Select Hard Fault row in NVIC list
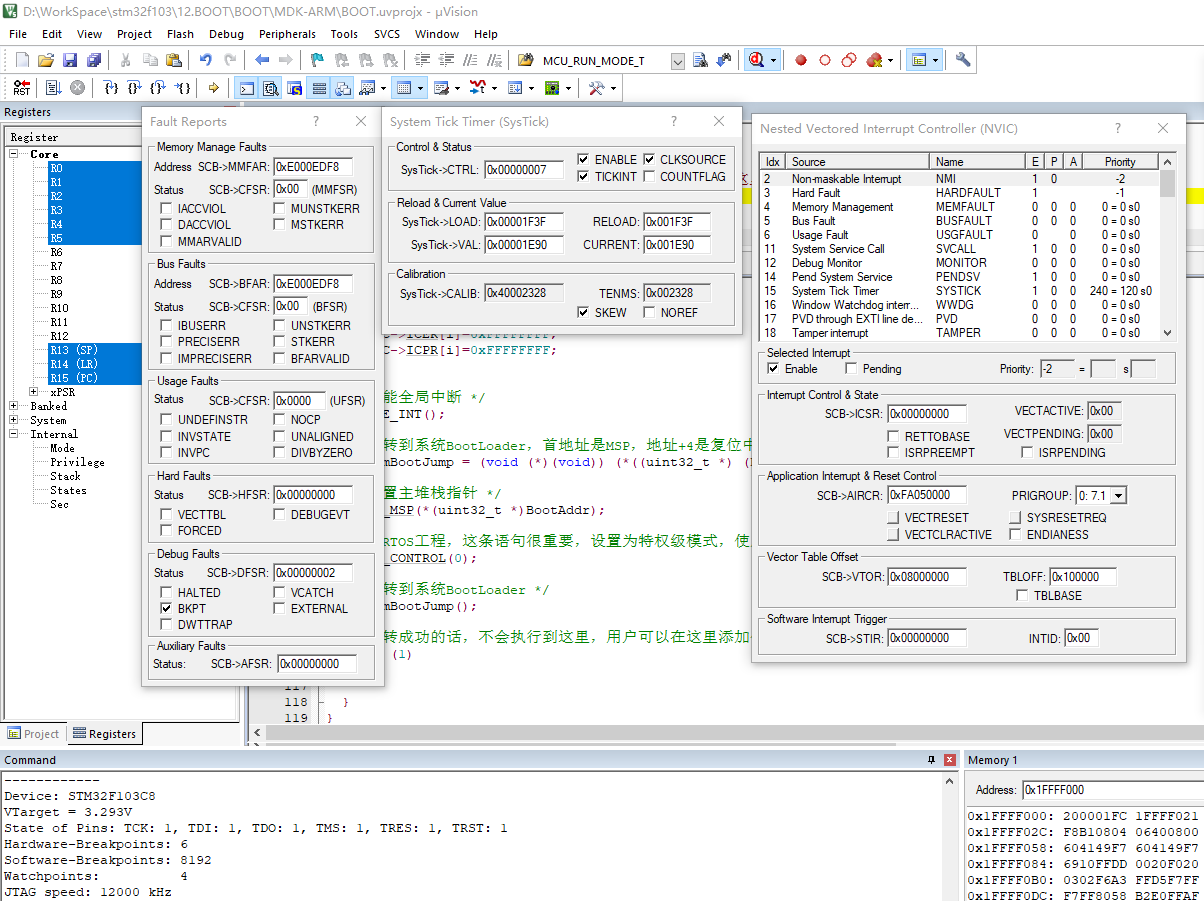The image size is (1204, 901). (x=960, y=193)
